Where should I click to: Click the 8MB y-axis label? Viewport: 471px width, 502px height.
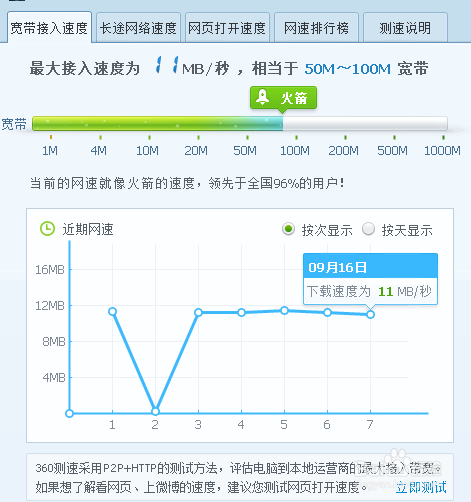click(x=54, y=342)
